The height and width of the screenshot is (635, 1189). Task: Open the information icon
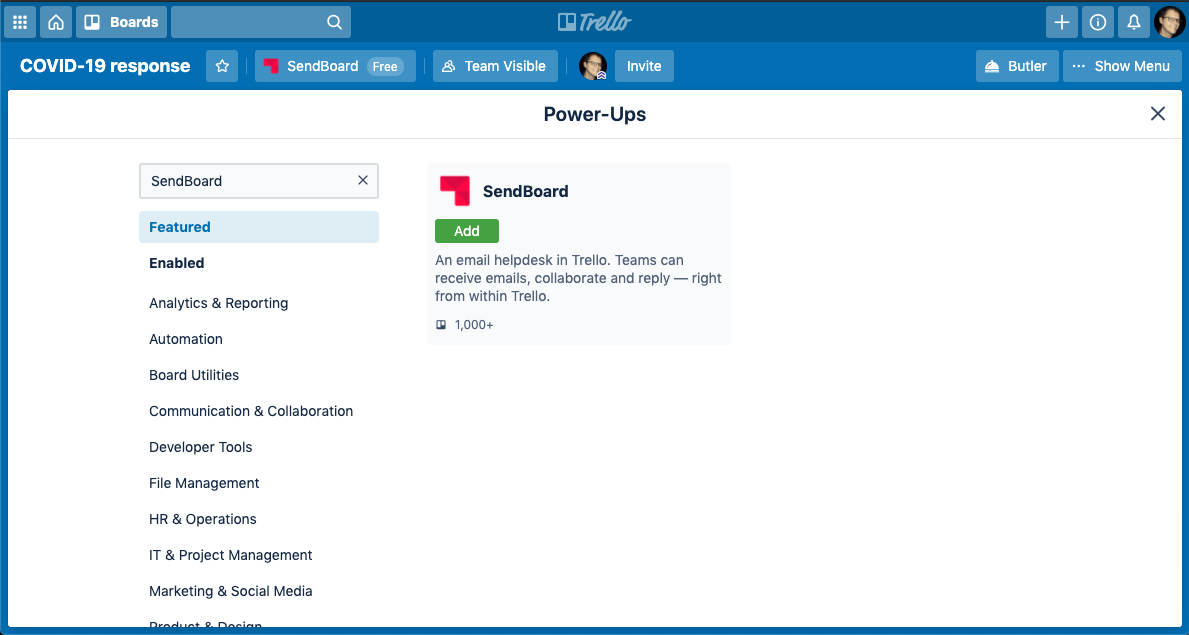tap(1097, 22)
